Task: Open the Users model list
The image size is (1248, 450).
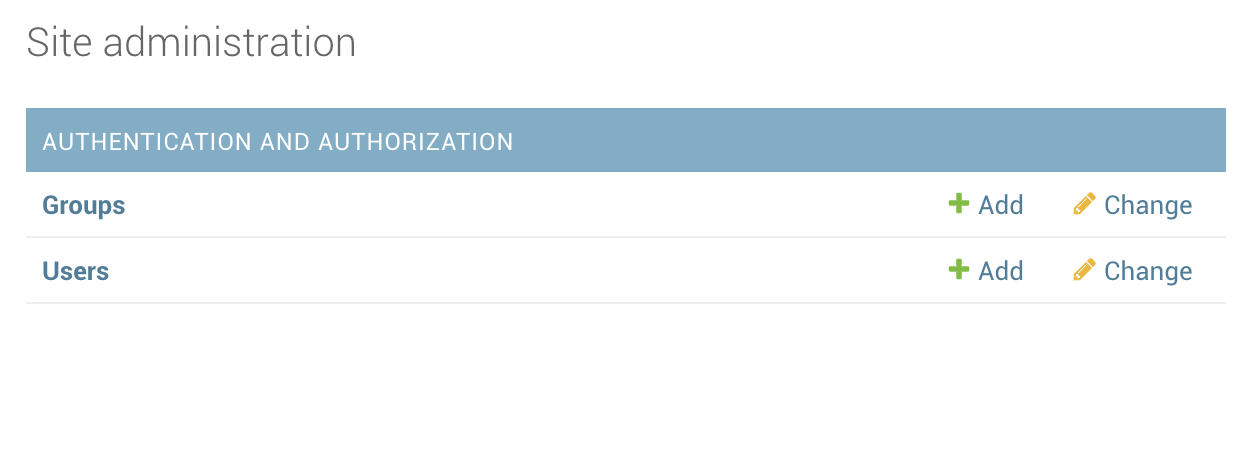Action: coord(76,271)
